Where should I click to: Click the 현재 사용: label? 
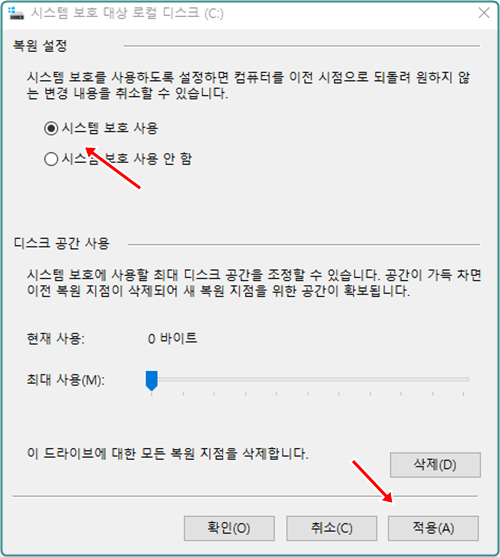(x=56, y=339)
